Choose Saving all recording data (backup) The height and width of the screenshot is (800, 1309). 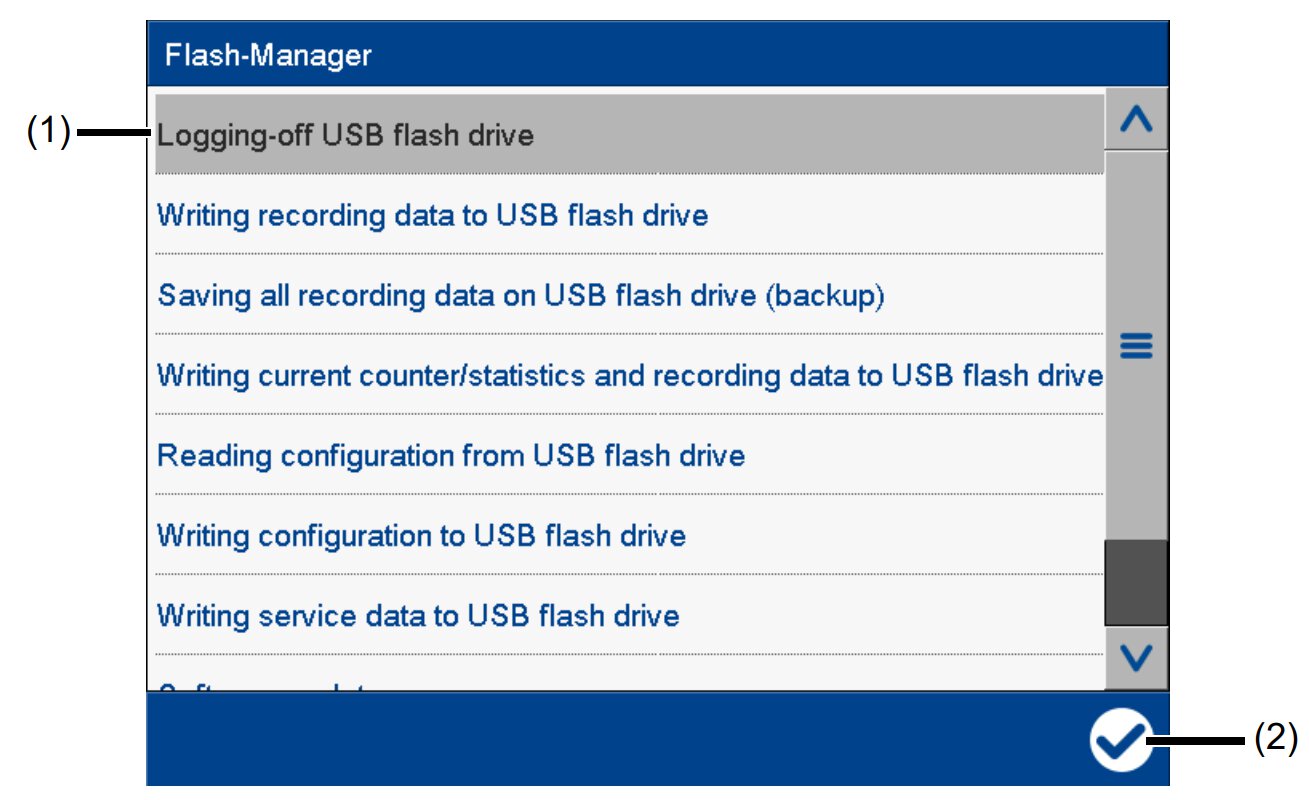(x=520, y=296)
